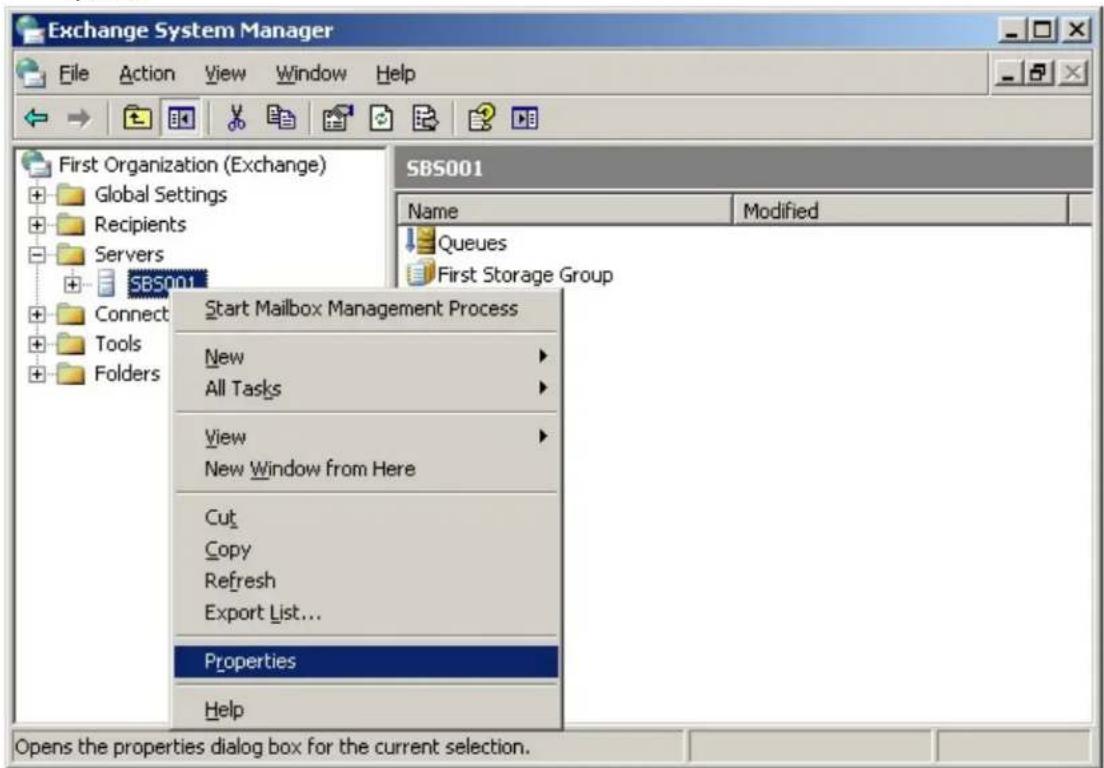Click the Up one level toolbar icon
The width and height of the screenshot is (1104, 768).
[x=137, y=118]
